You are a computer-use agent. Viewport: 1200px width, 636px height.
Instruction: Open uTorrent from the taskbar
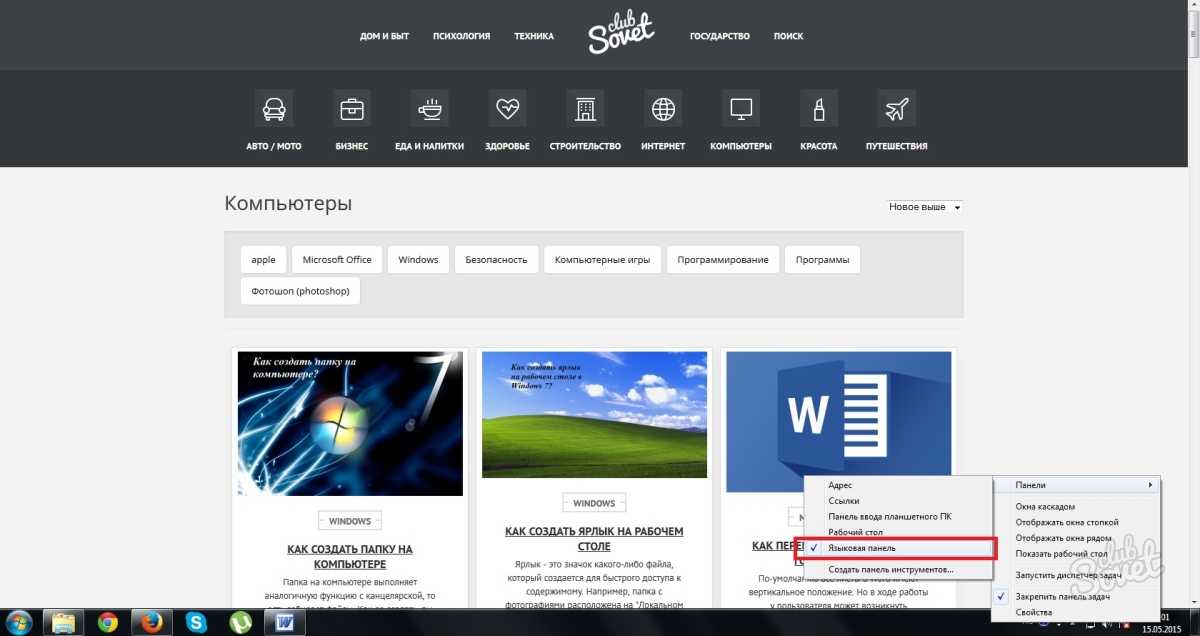240,623
